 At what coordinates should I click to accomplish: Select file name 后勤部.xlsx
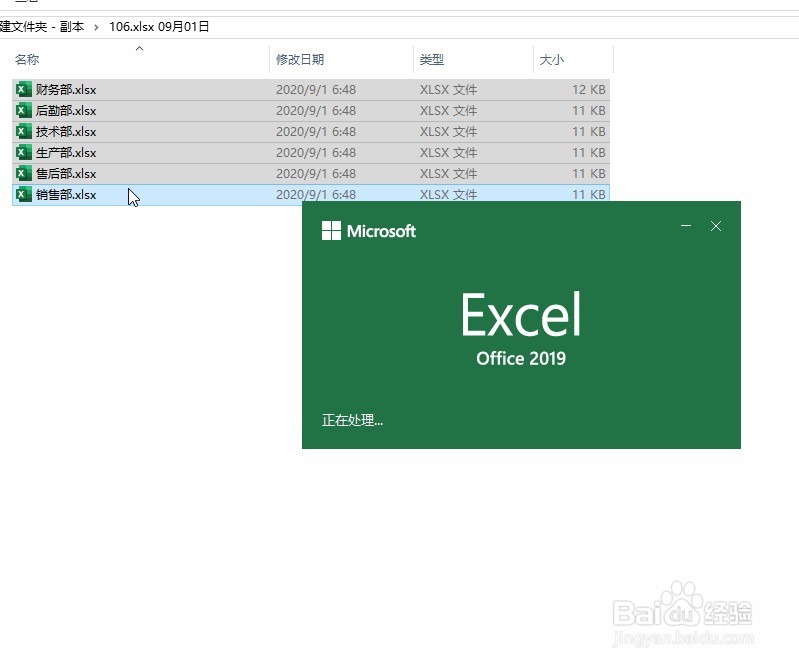pos(66,111)
